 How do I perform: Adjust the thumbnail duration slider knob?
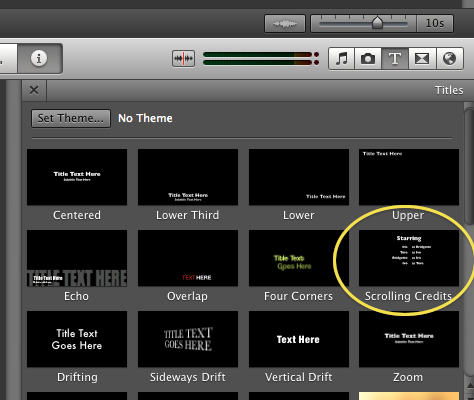click(x=377, y=23)
